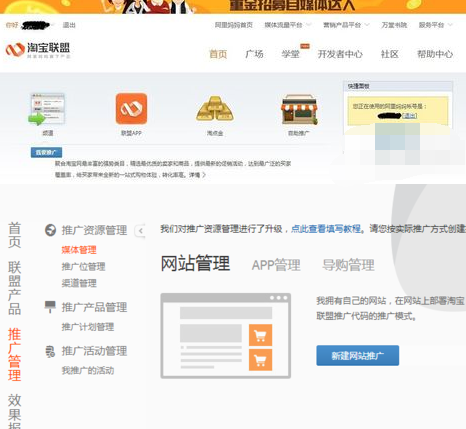466x429 pixels.
Task: Click the 新建网站推广 button
Action: pos(358,355)
